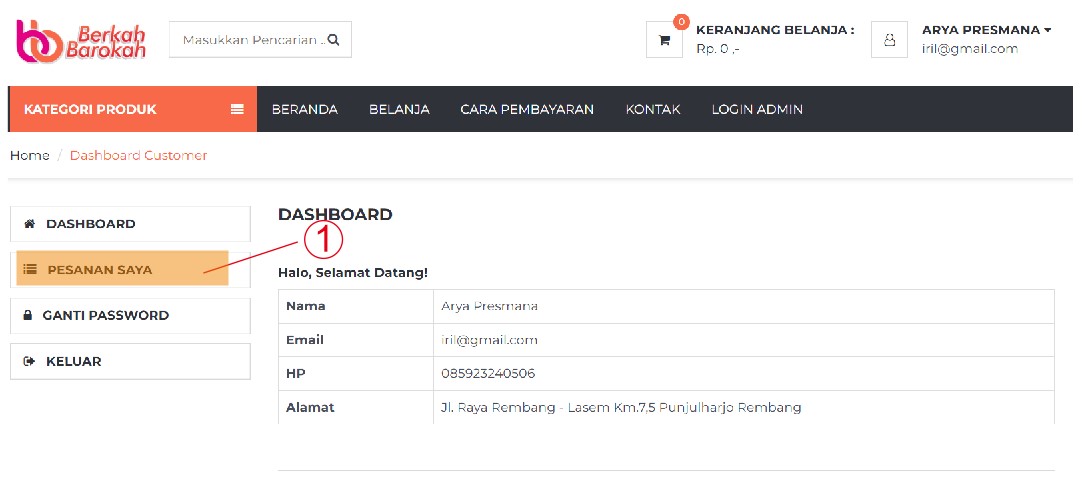The image size is (1089, 483).
Task: Click the user profile avatar icon
Action: tap(889, 40)
